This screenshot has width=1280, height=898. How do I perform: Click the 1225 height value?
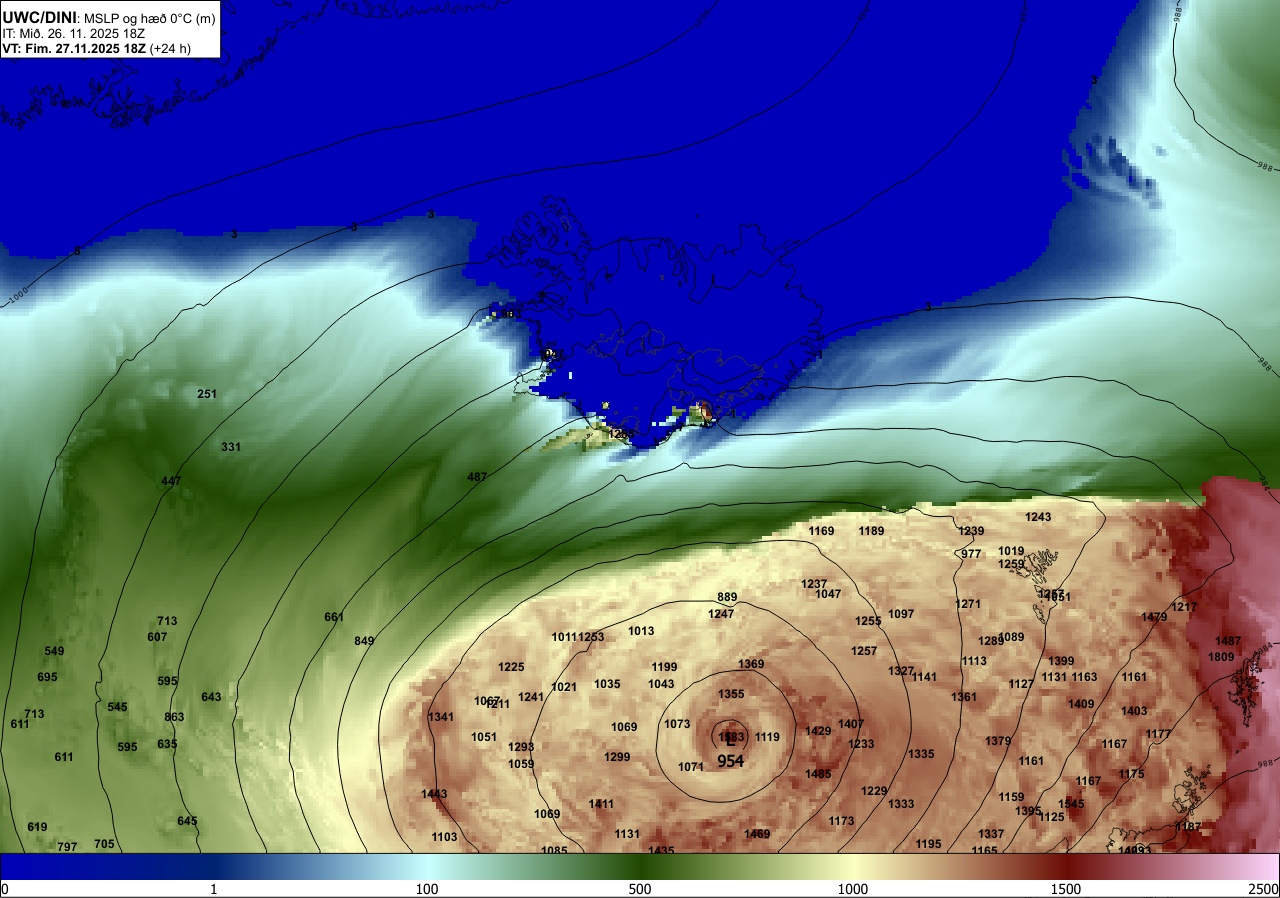pos(511,667)
